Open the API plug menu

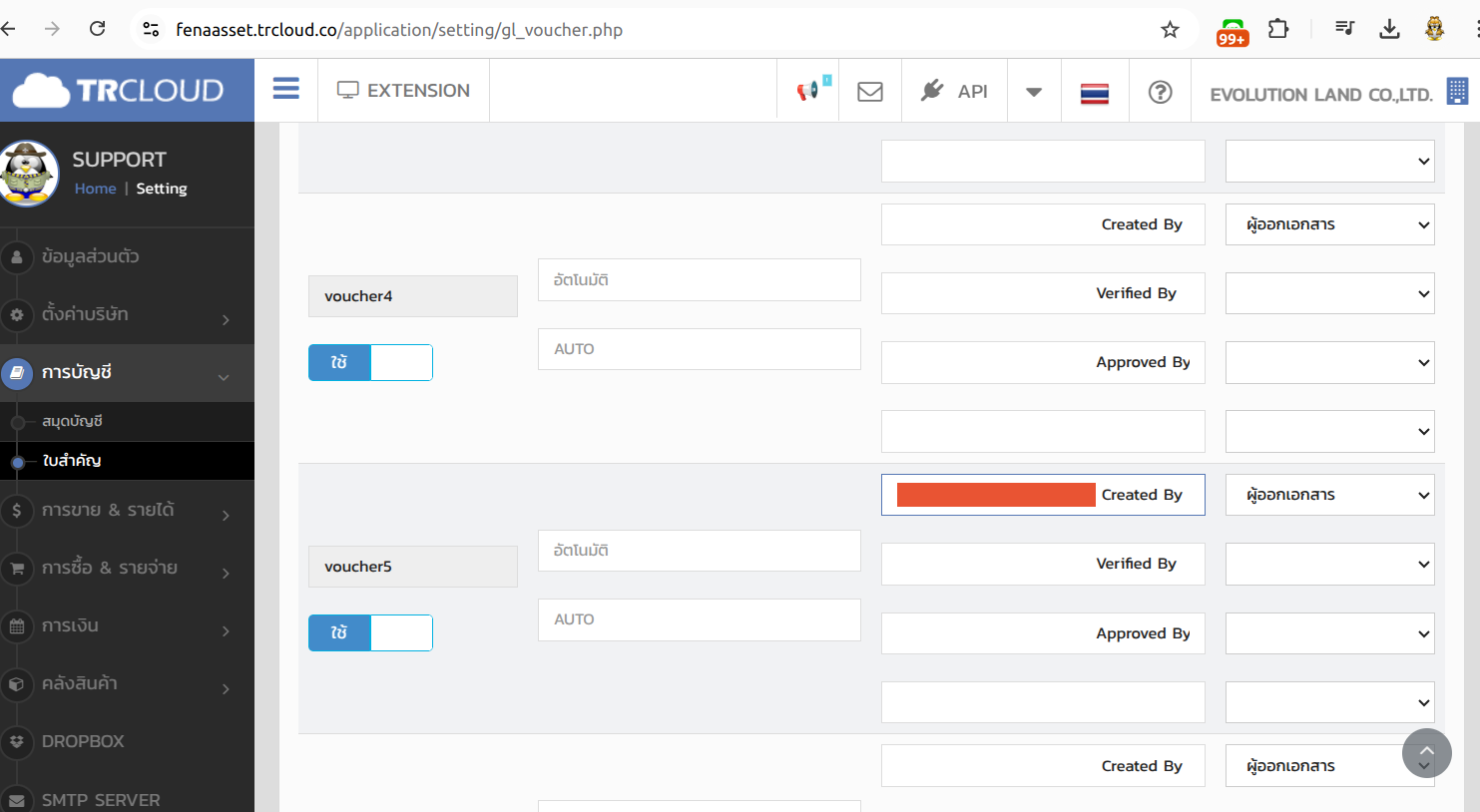[954, 91]
